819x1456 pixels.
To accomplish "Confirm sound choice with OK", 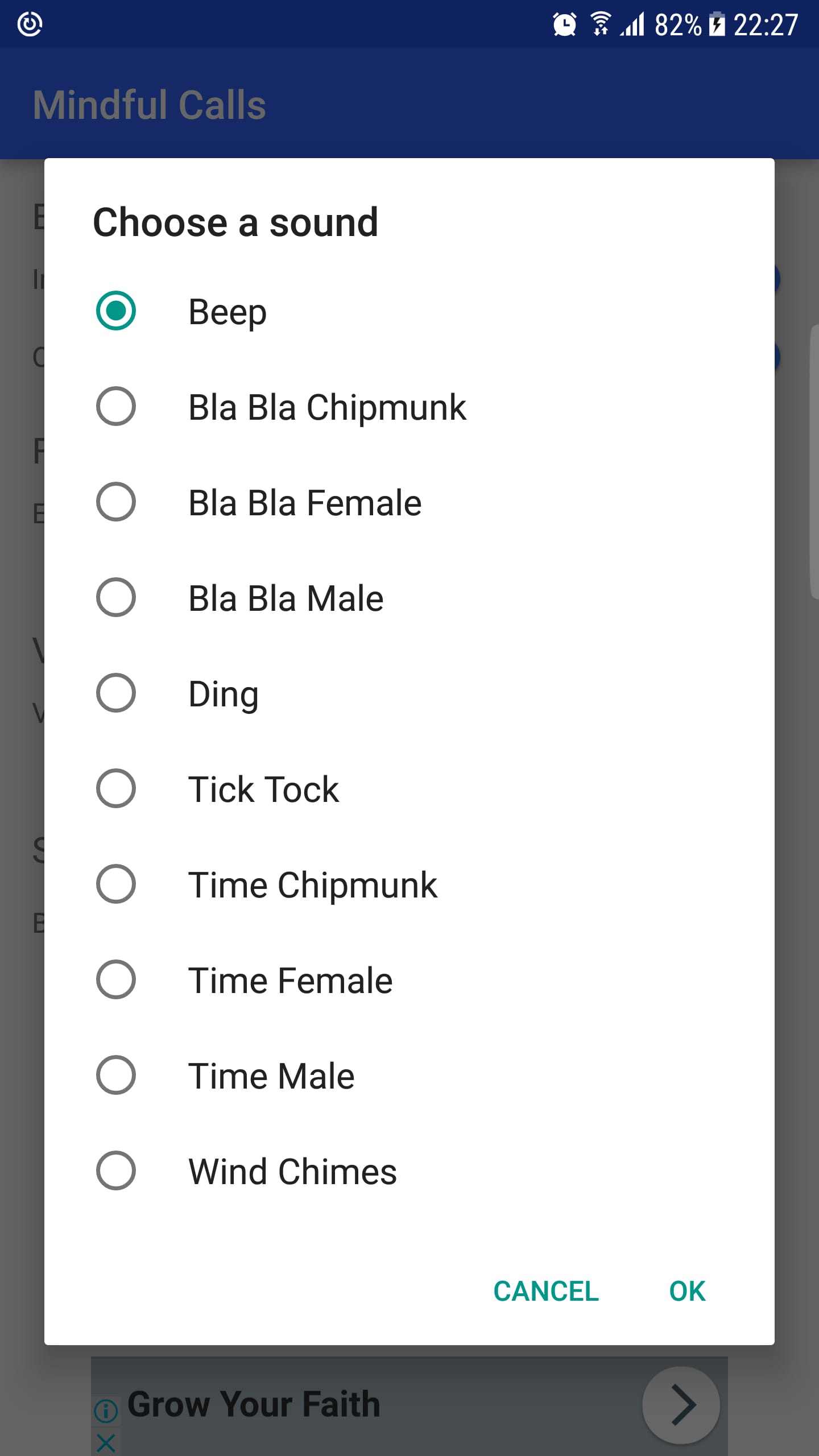I will pyautogui.click(x=687, y=1291).
